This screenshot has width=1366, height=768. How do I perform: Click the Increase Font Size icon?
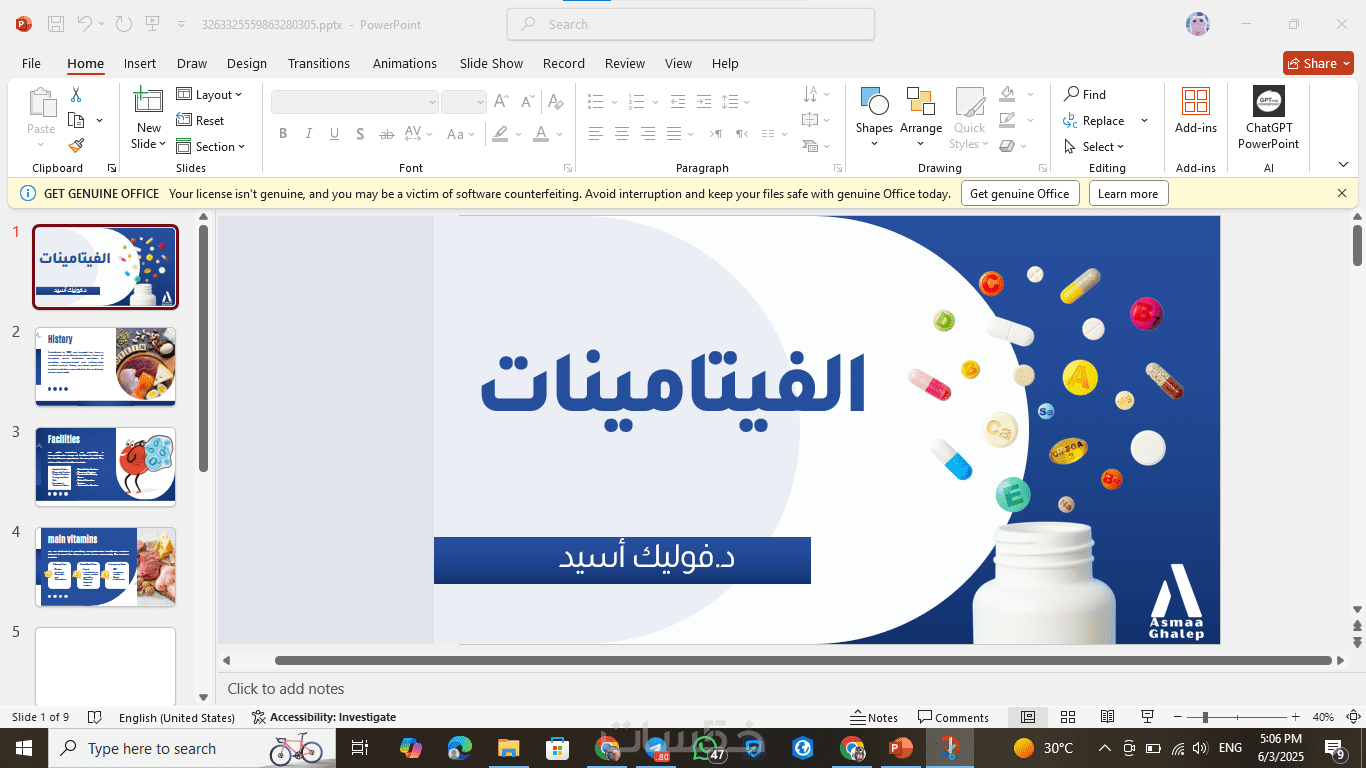[x=502, y=102]
